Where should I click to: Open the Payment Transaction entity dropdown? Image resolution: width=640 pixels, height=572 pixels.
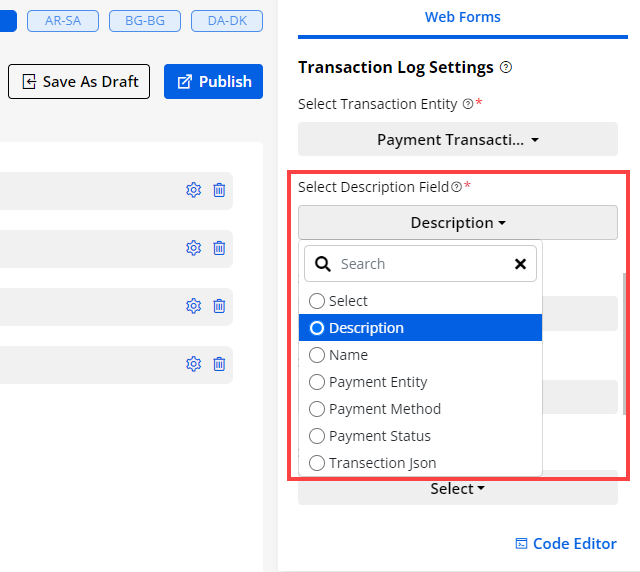[457, 140]
